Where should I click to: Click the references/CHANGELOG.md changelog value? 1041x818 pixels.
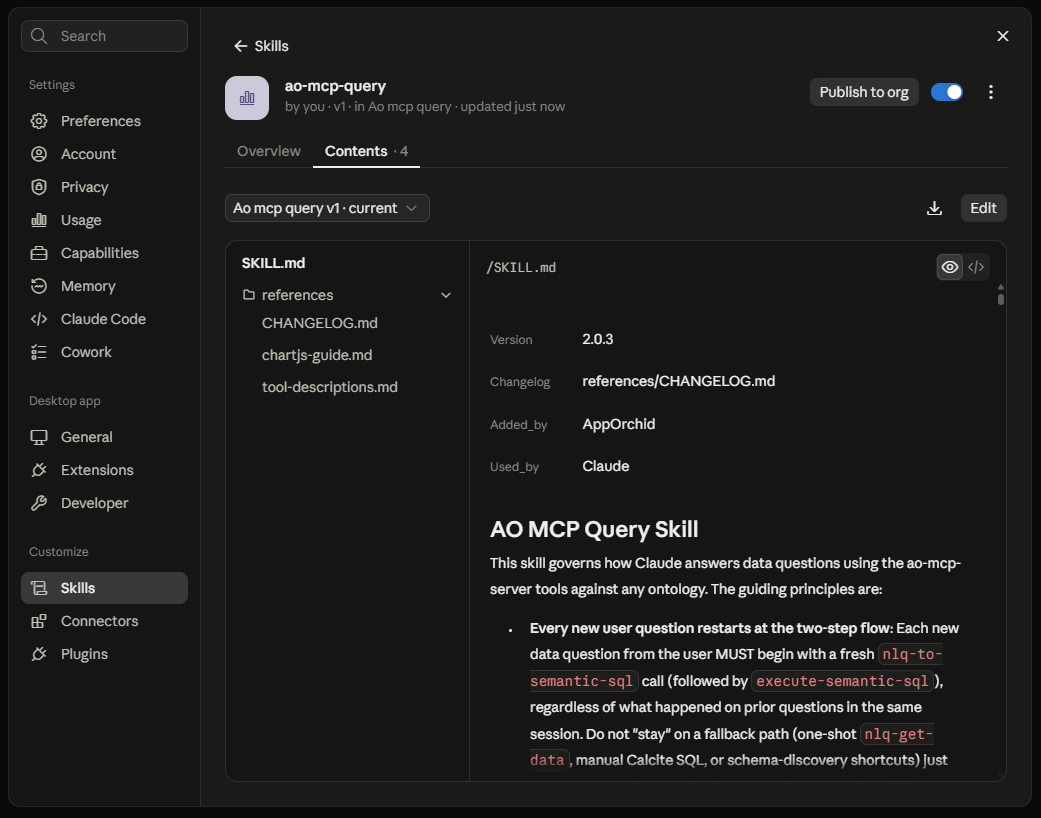click(679, 381)
